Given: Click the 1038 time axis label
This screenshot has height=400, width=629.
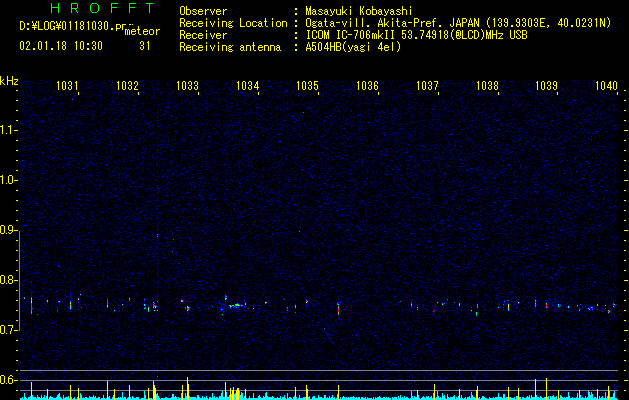Looking at the screenshot, I should 487,86.
